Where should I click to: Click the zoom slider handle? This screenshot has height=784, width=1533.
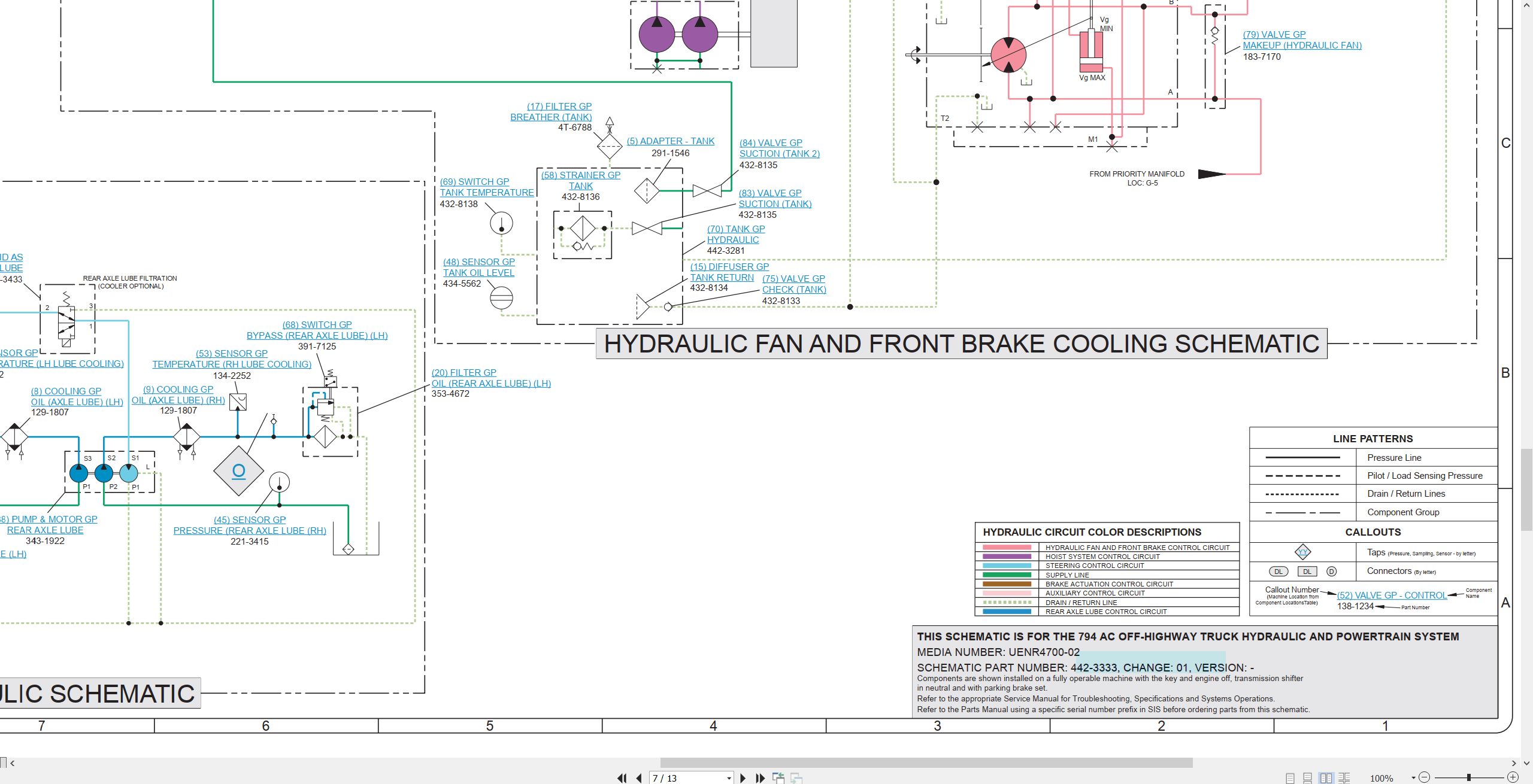tap(1469, 777)
